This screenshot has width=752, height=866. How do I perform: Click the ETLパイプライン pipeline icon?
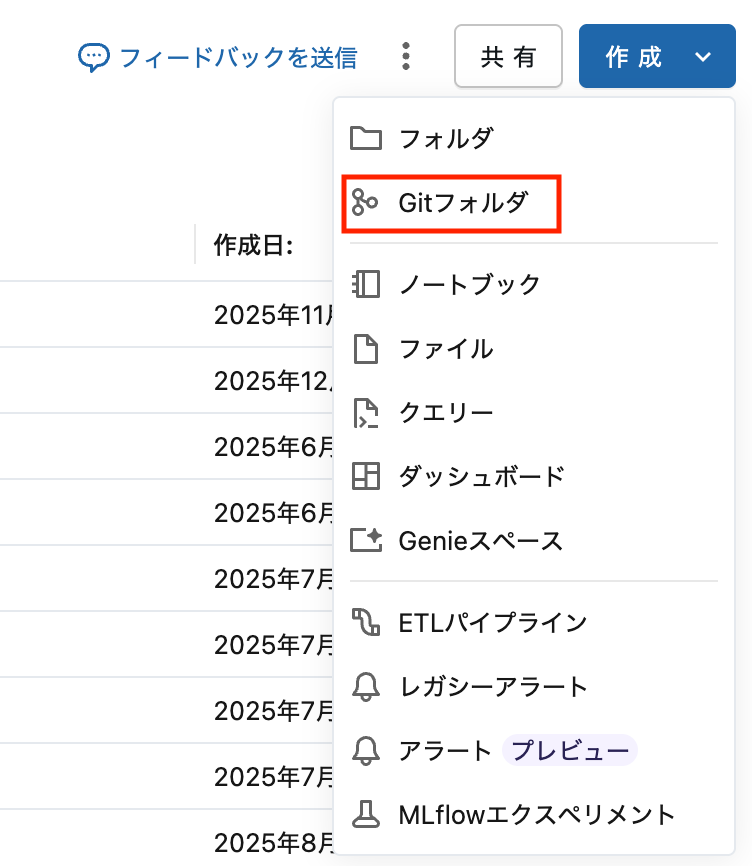366,621
